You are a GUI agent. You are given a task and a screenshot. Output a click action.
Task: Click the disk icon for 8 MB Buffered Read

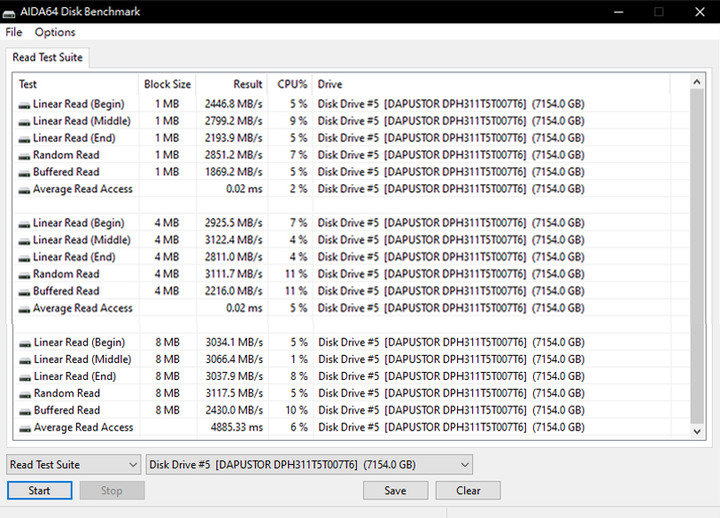click(25, 412)
